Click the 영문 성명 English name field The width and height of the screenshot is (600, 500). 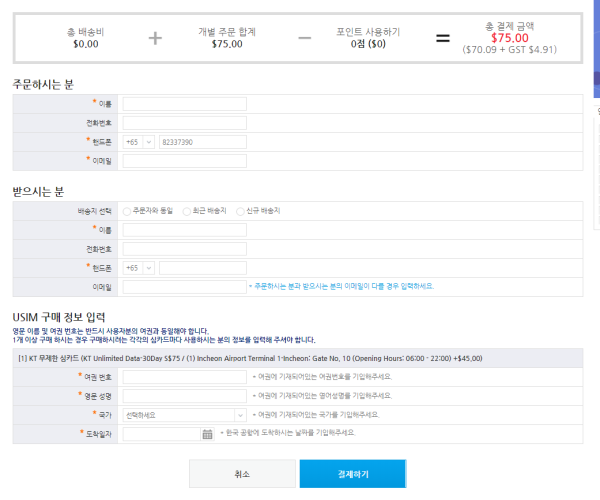[x=184, y=396]
